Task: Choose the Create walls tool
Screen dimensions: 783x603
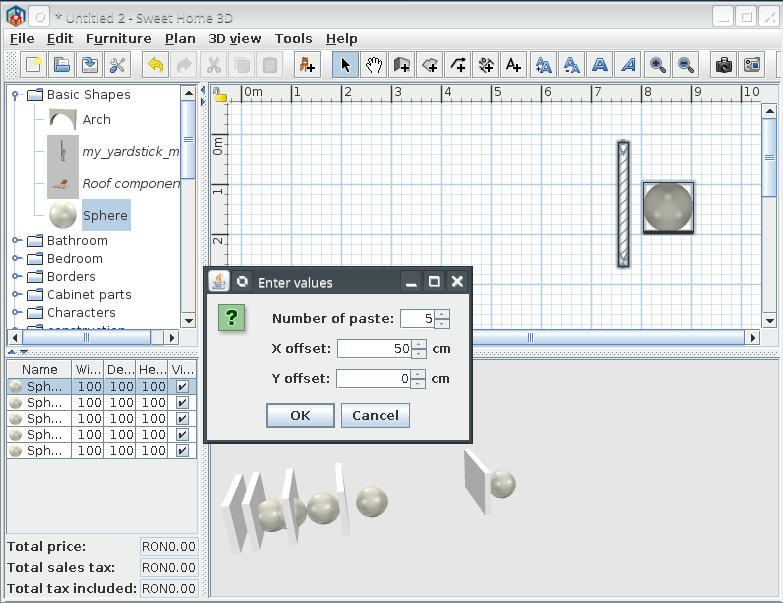Action: click(x=401, y=65)
